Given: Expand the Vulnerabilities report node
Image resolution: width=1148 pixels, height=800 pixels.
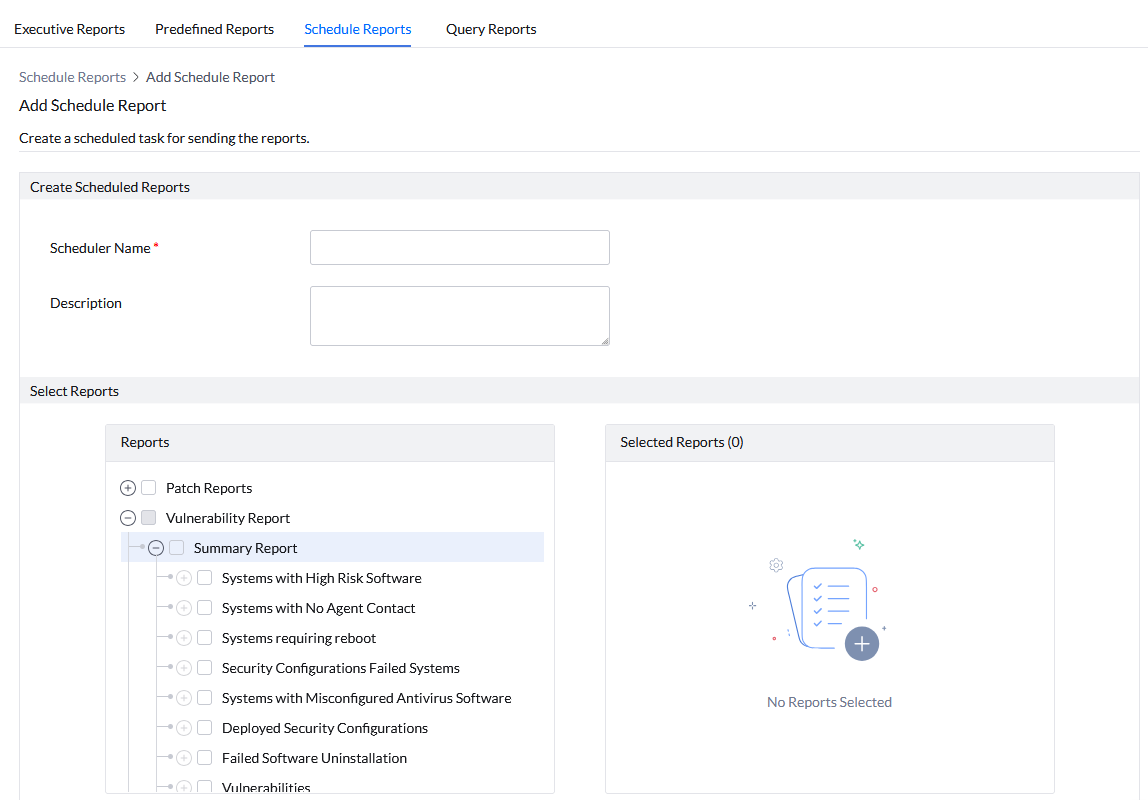Looking at the screenshot, I should point(183,787).
